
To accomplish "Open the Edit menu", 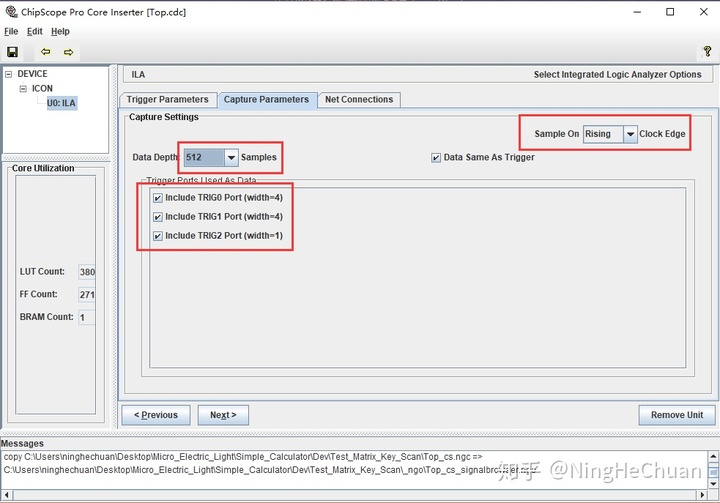I will tap(34, 31).
